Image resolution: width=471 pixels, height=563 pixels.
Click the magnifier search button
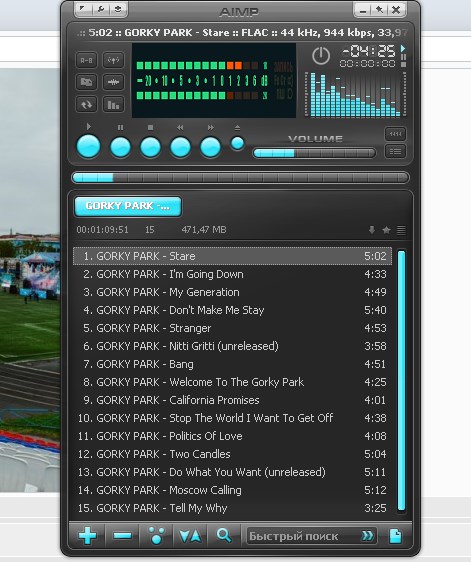[x=224, y=536]
